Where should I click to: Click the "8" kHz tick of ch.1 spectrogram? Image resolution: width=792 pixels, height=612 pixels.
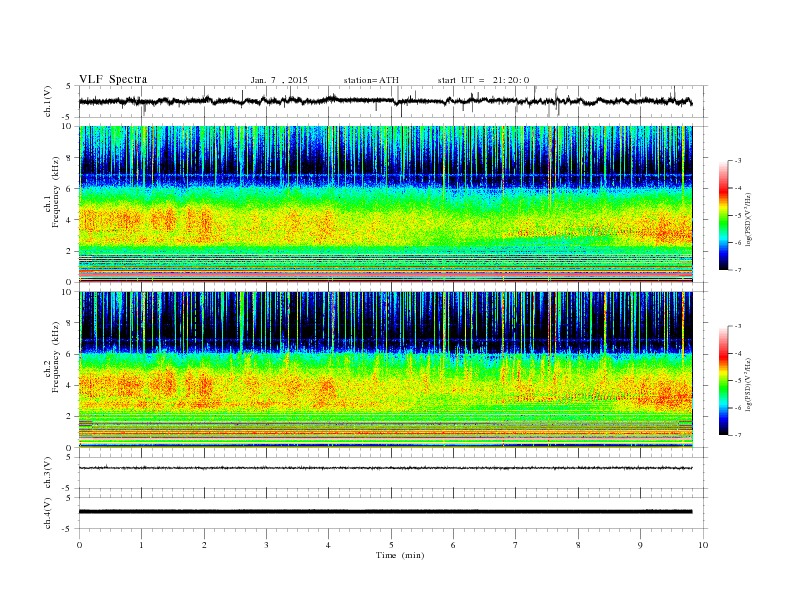tap(69, 158)
